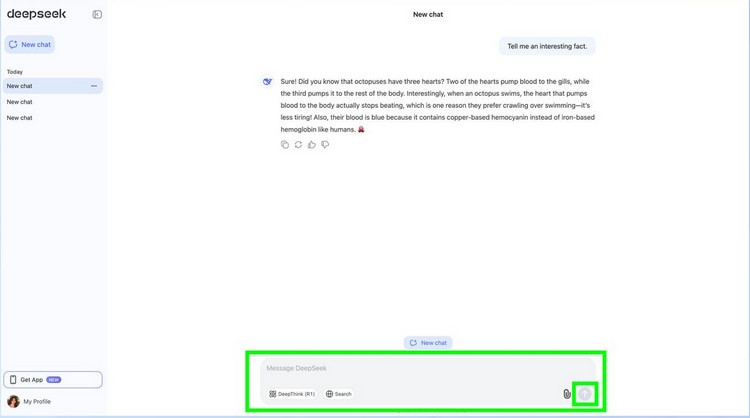This screenshot has width=750, height=418.
Task: Click the octopus emoji in the response
Action: pyautogui.click(x=361, y=129)
